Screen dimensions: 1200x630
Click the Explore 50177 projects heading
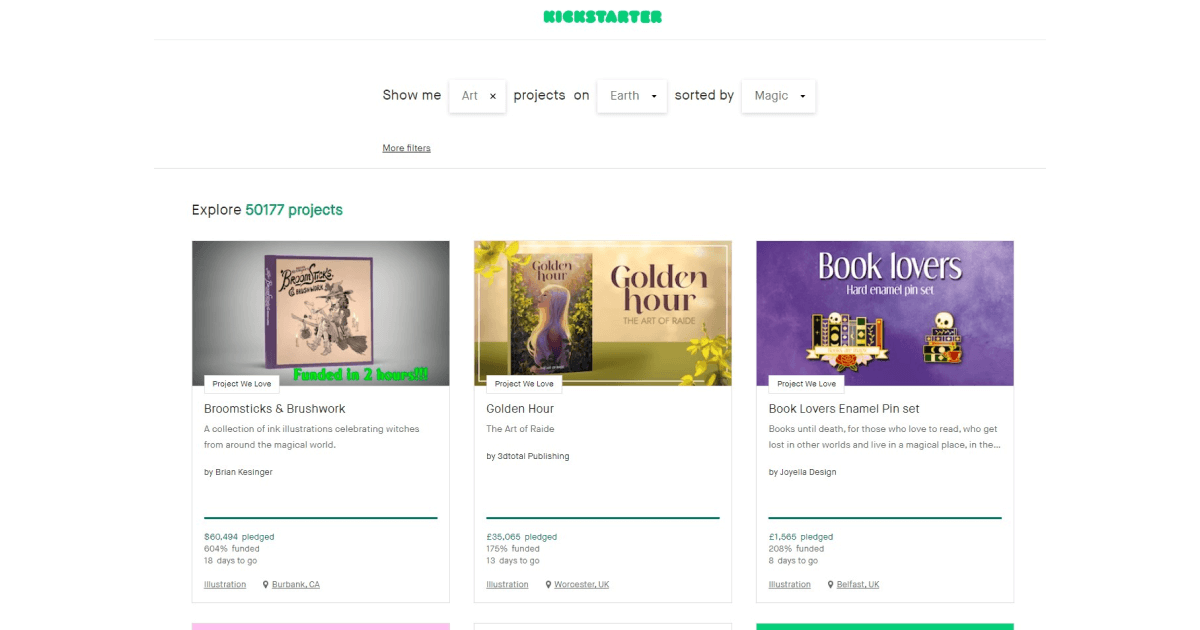(267, 210)
